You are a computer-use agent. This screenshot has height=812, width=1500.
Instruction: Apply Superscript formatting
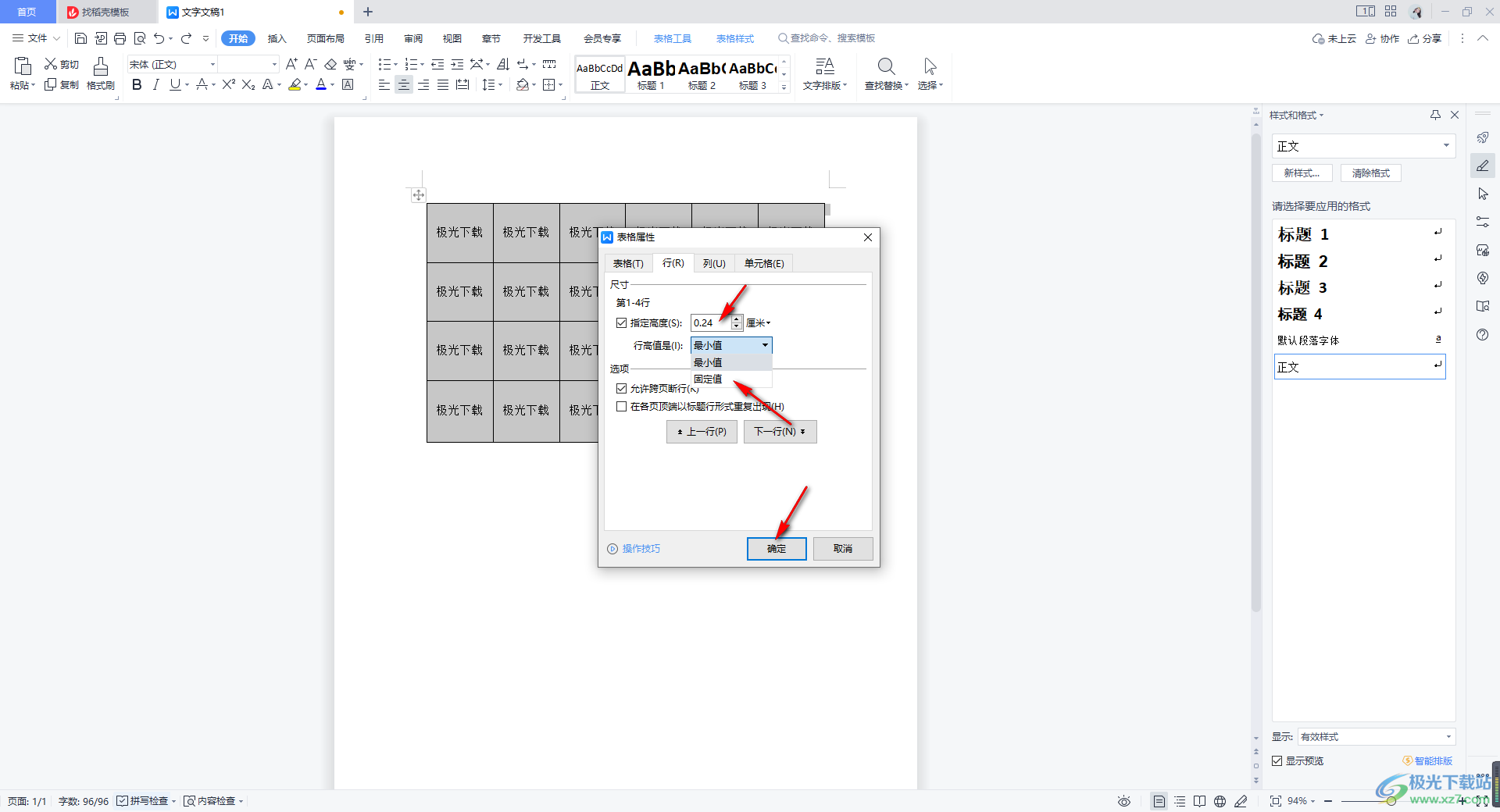click(x=228, y=84)
